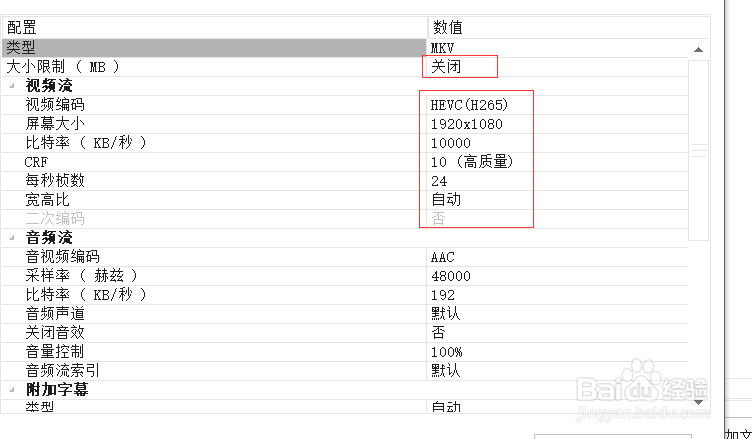Collapse the 附加字幕 section triangle
Viewport: 752px width, 439px height.
coord(11,390)
